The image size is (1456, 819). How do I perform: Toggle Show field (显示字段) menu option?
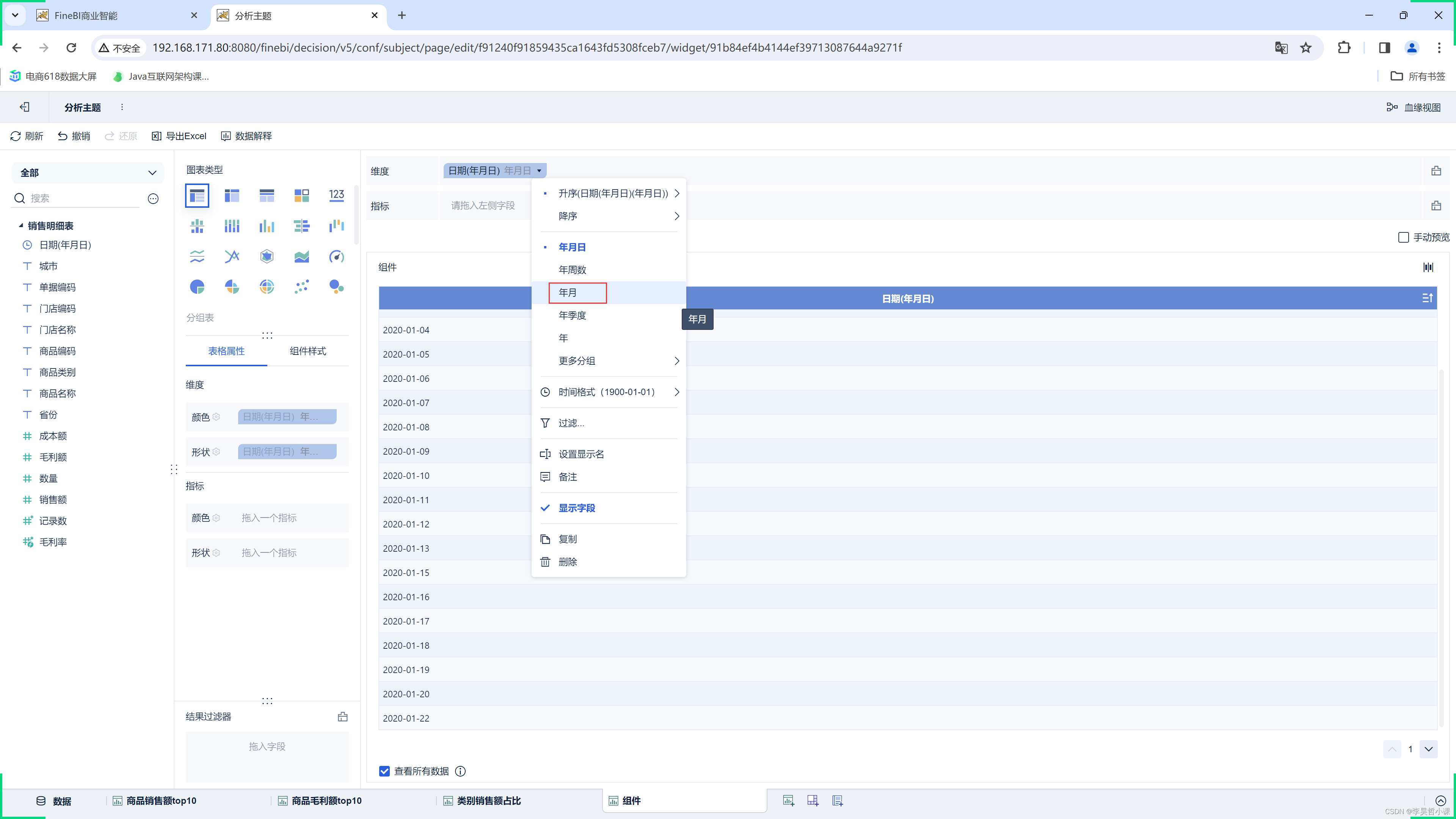click(609, 508)
